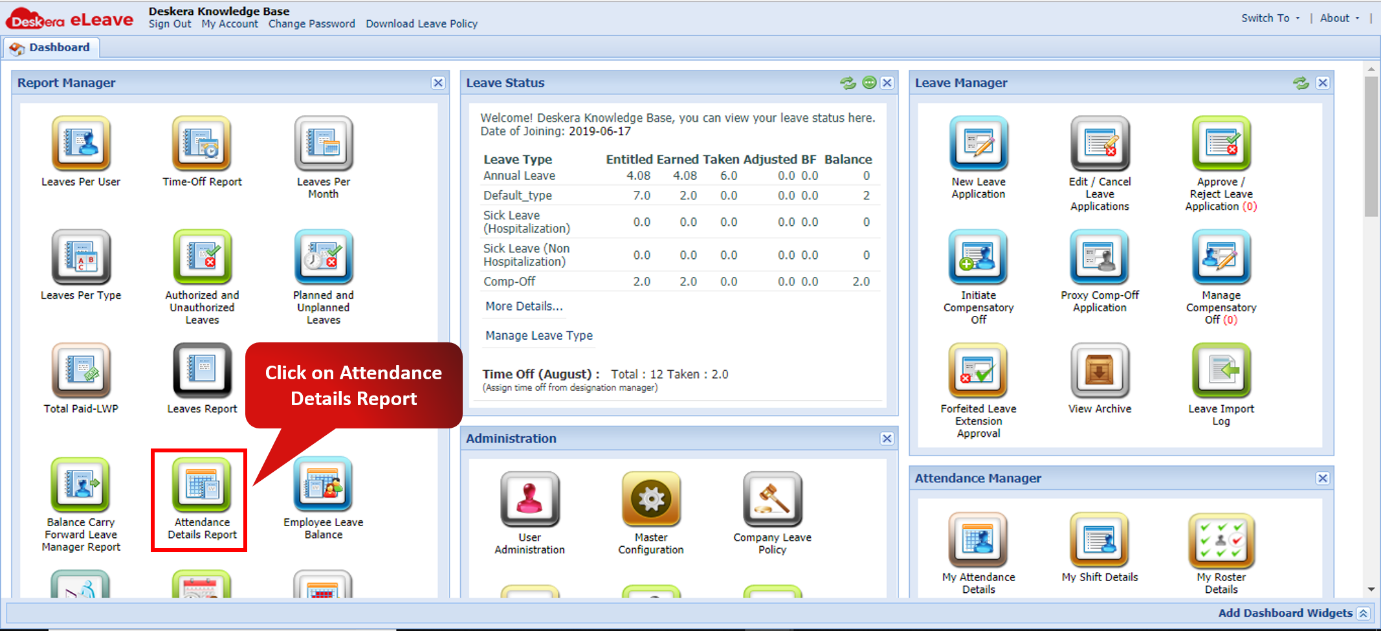Click the Manage Leave Type link

[x=539, y=336]
